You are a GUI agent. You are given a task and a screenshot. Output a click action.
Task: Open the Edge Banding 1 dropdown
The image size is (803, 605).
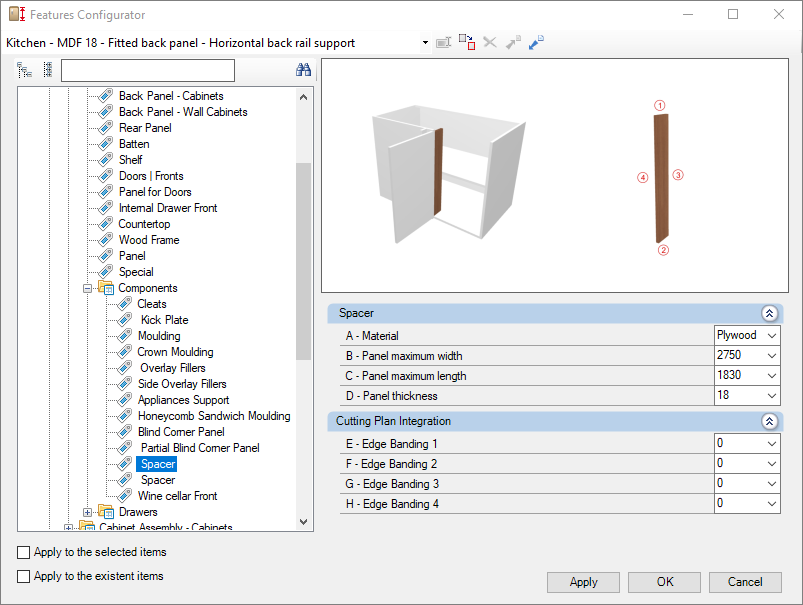click(x=772, y=444)
